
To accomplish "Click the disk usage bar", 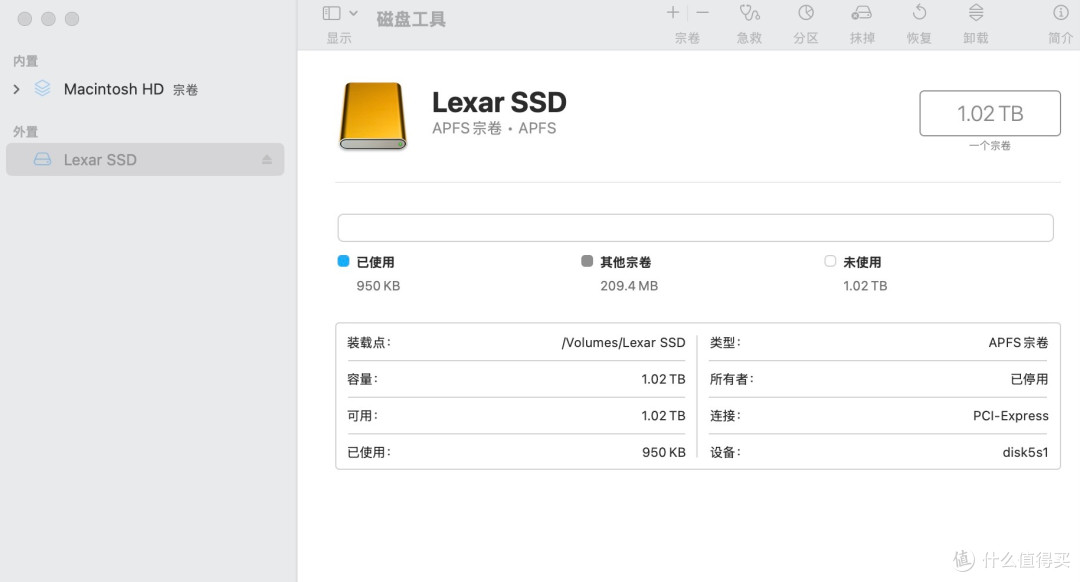I will 695,228.
